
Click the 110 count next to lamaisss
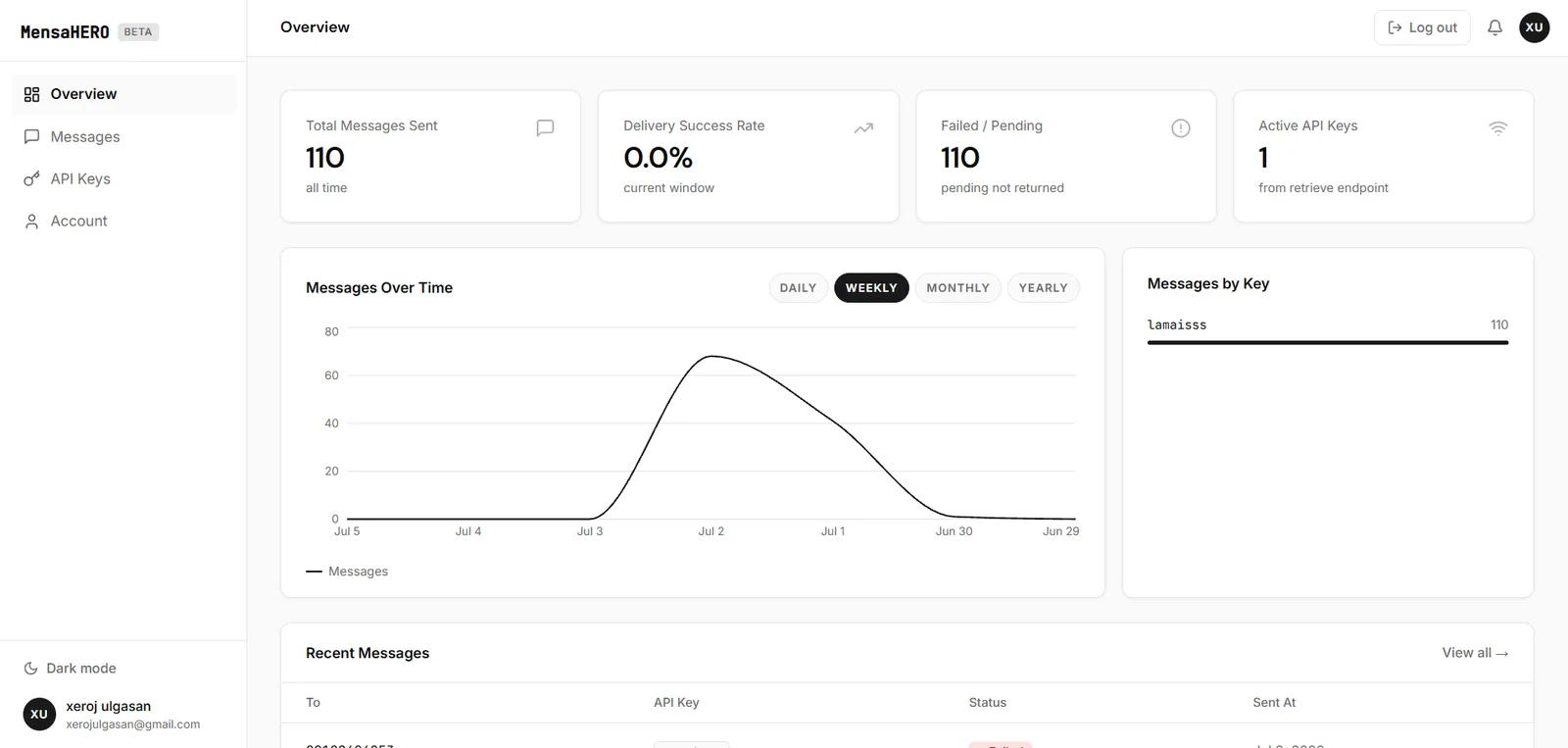(1499, 324)
